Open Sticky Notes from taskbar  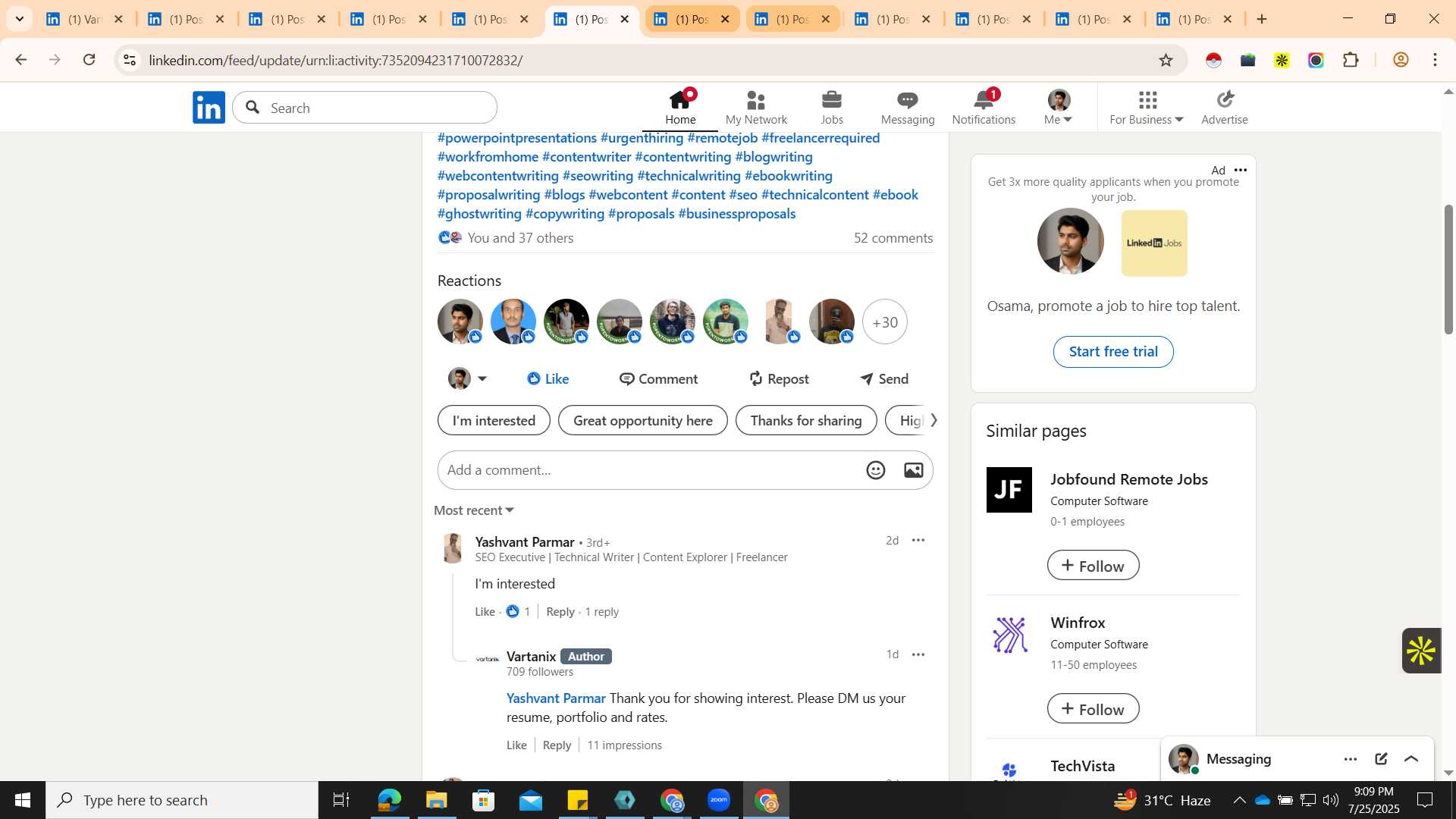577,800
